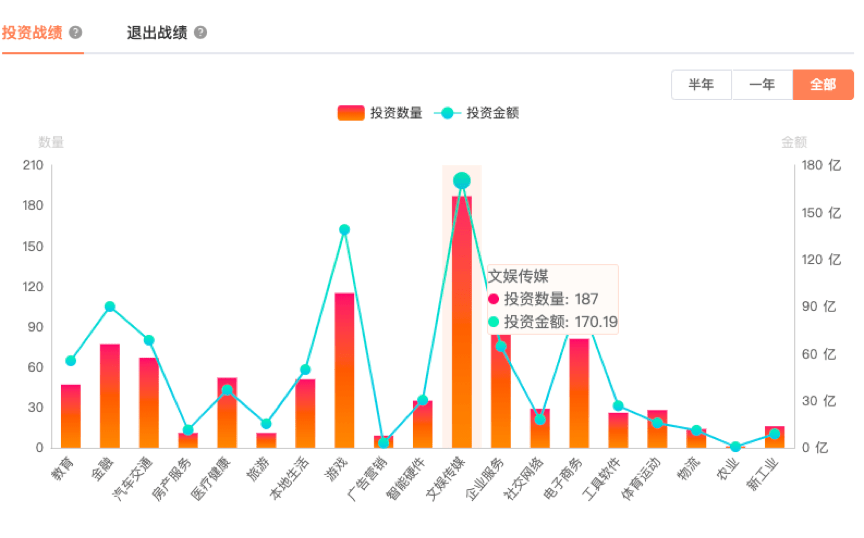
Task: Click the 游戏 bar in chart
Action: [344, 370]
